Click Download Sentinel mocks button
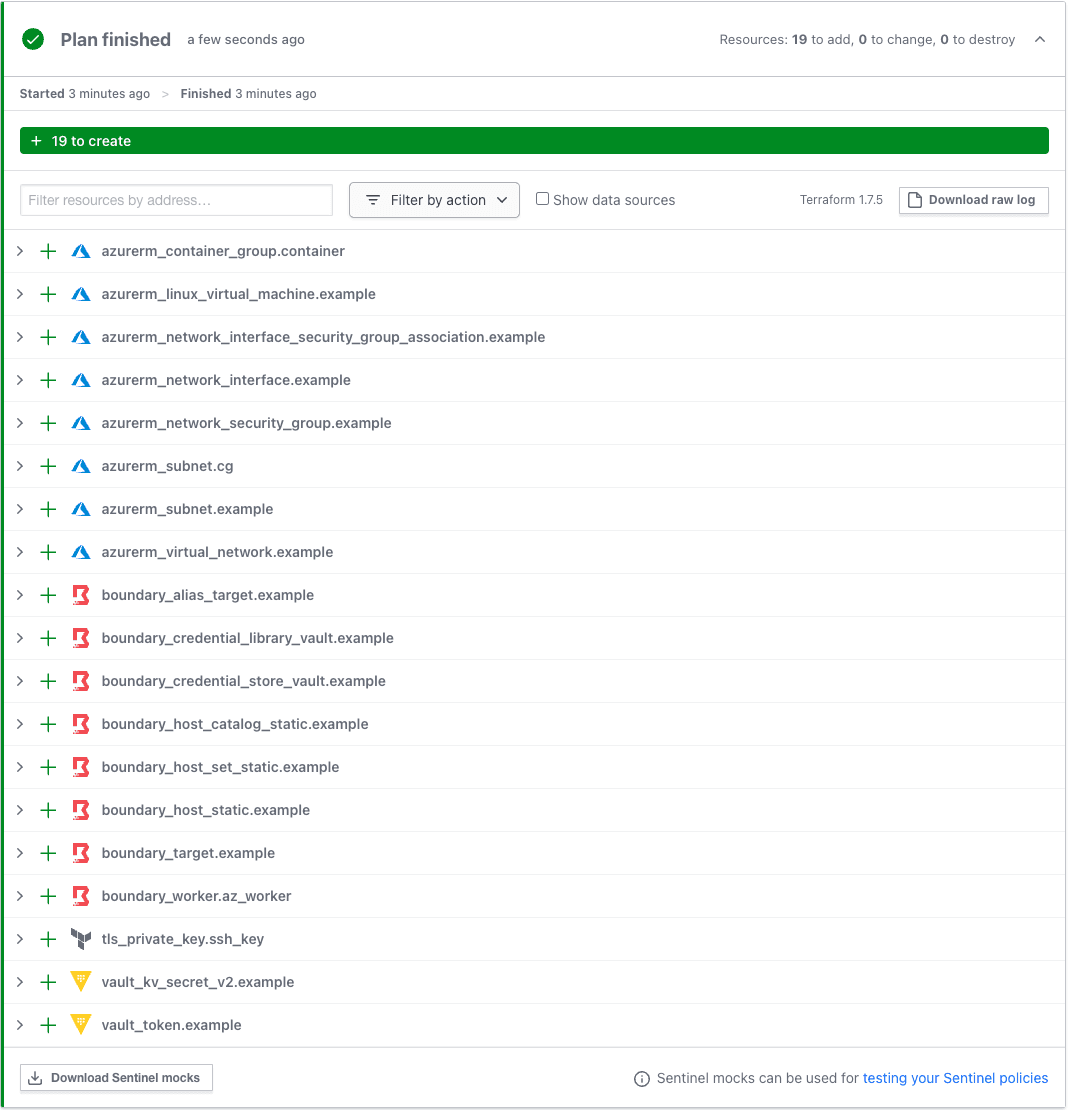 point(116,1078)
